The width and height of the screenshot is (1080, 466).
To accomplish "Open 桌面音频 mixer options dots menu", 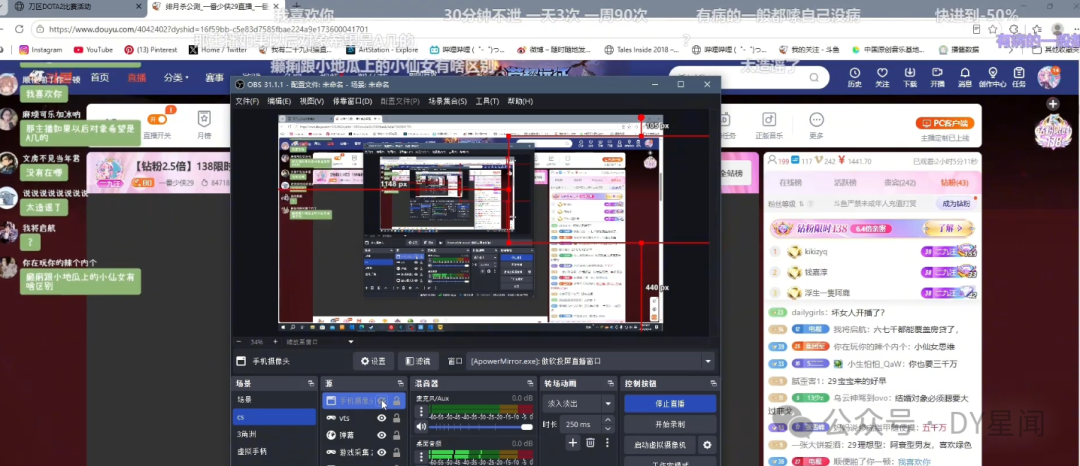I will 422,456.
